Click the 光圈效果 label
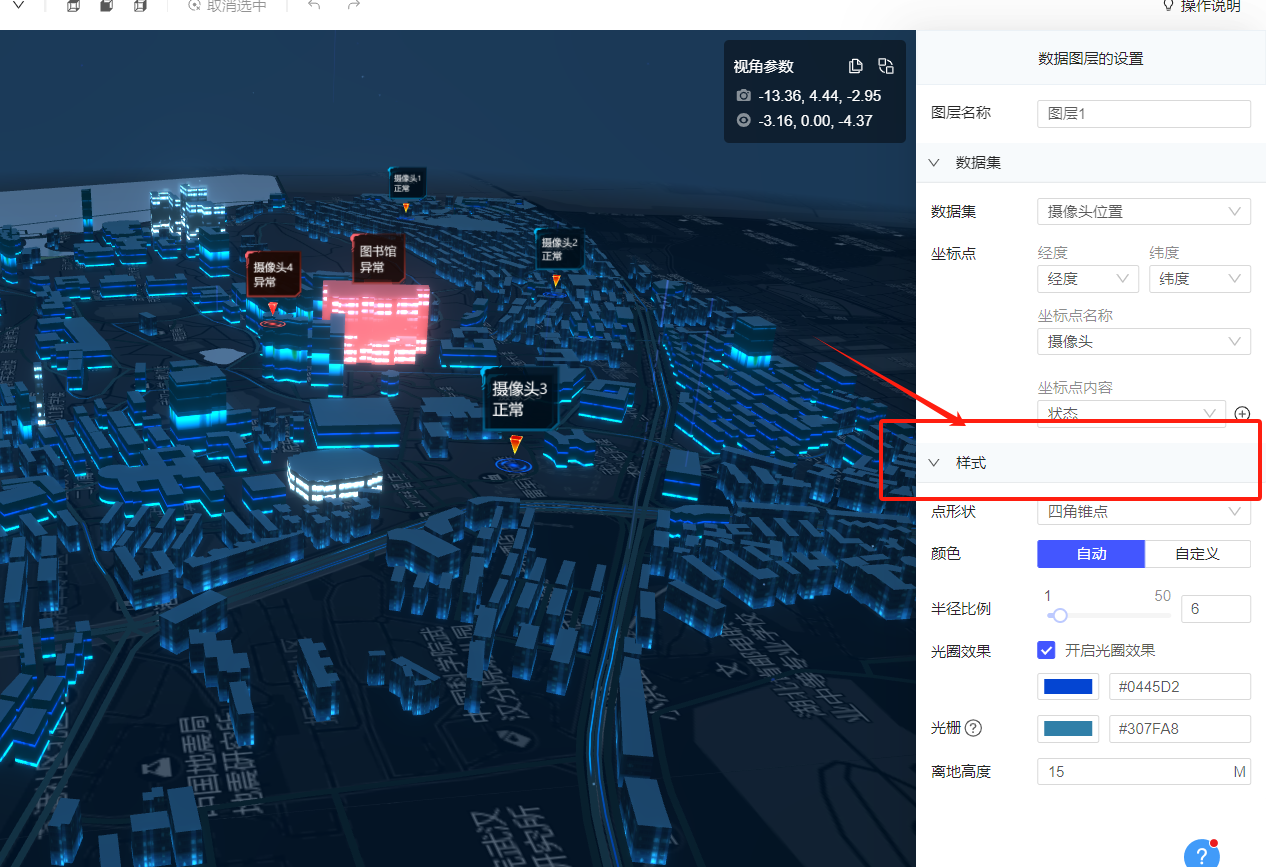 (x=961, y=651)
